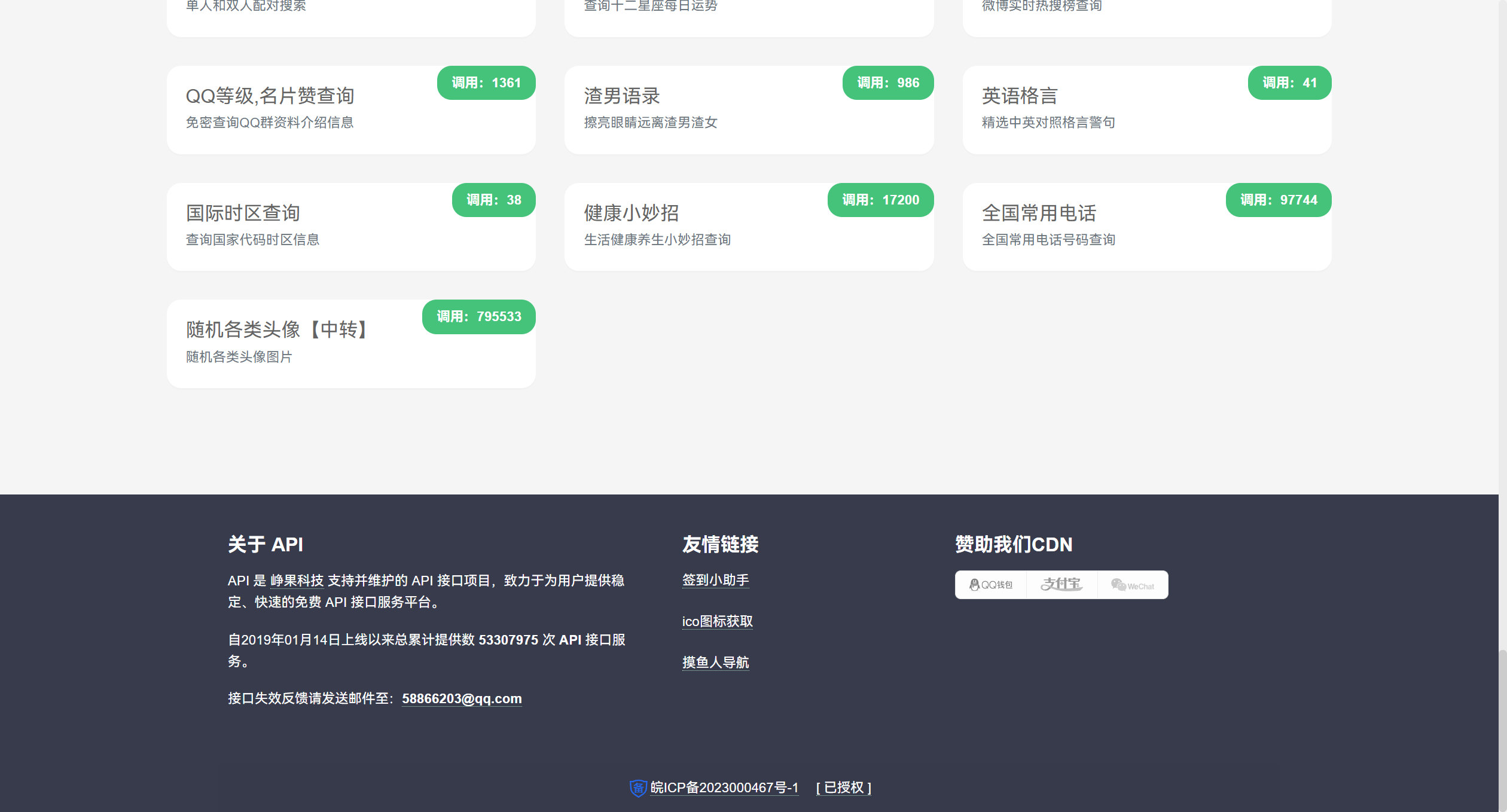The image size is (1507, 812).
Task: Open the 随机各类头像【中转】 API card
Action: coord(351,344)
